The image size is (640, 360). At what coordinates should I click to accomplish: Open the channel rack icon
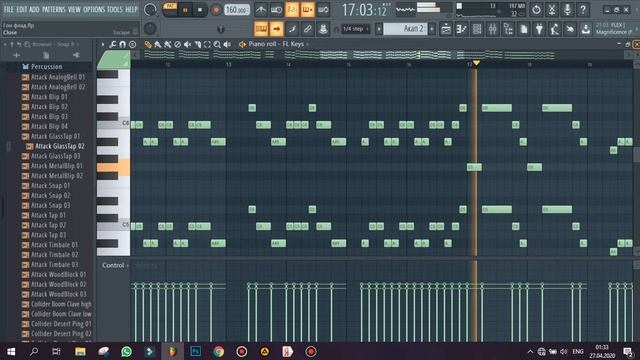[477, 29]
